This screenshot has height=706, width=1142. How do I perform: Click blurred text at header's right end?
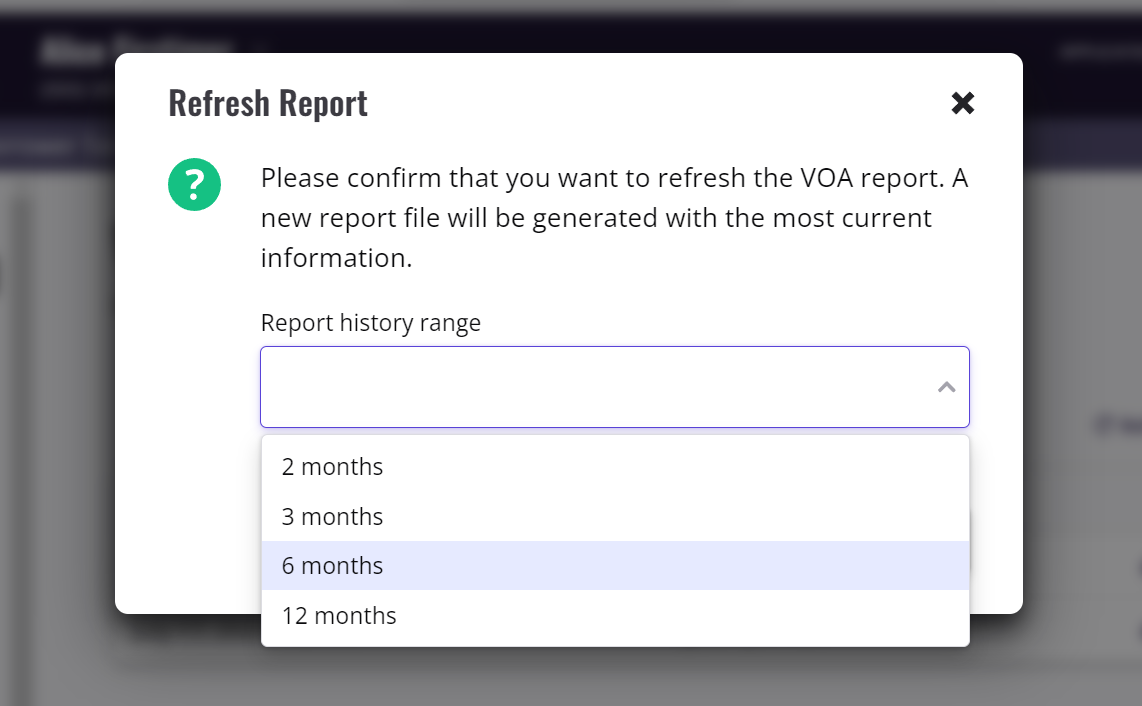point(1095,50)
